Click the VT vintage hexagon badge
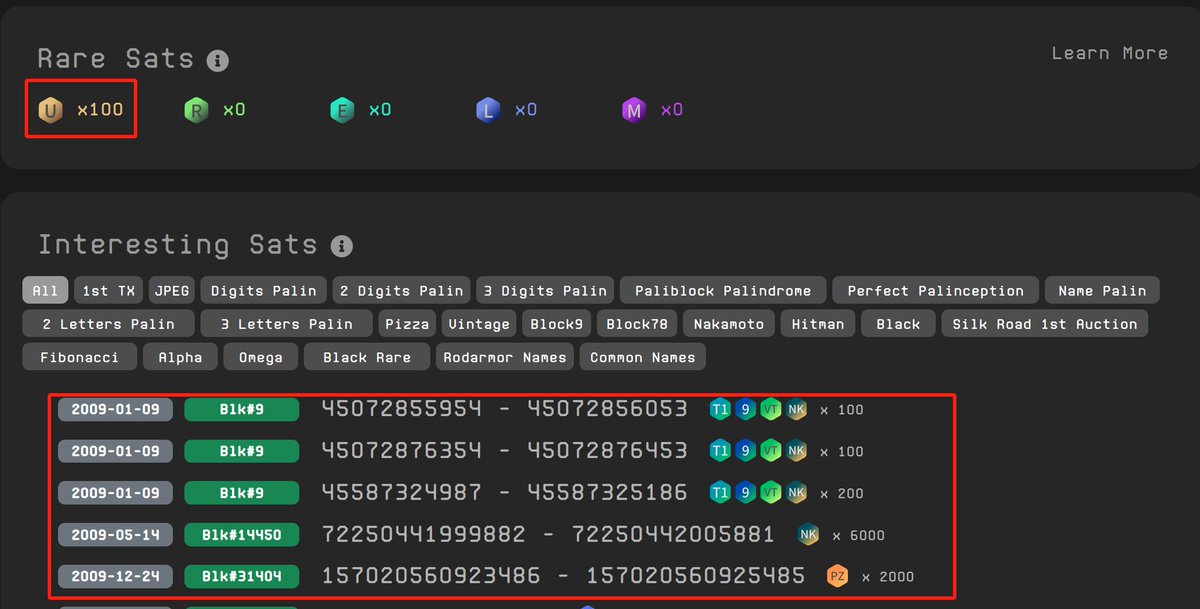Image resolution: width=1200 pixels, height=609 pixels. point(770,409)
